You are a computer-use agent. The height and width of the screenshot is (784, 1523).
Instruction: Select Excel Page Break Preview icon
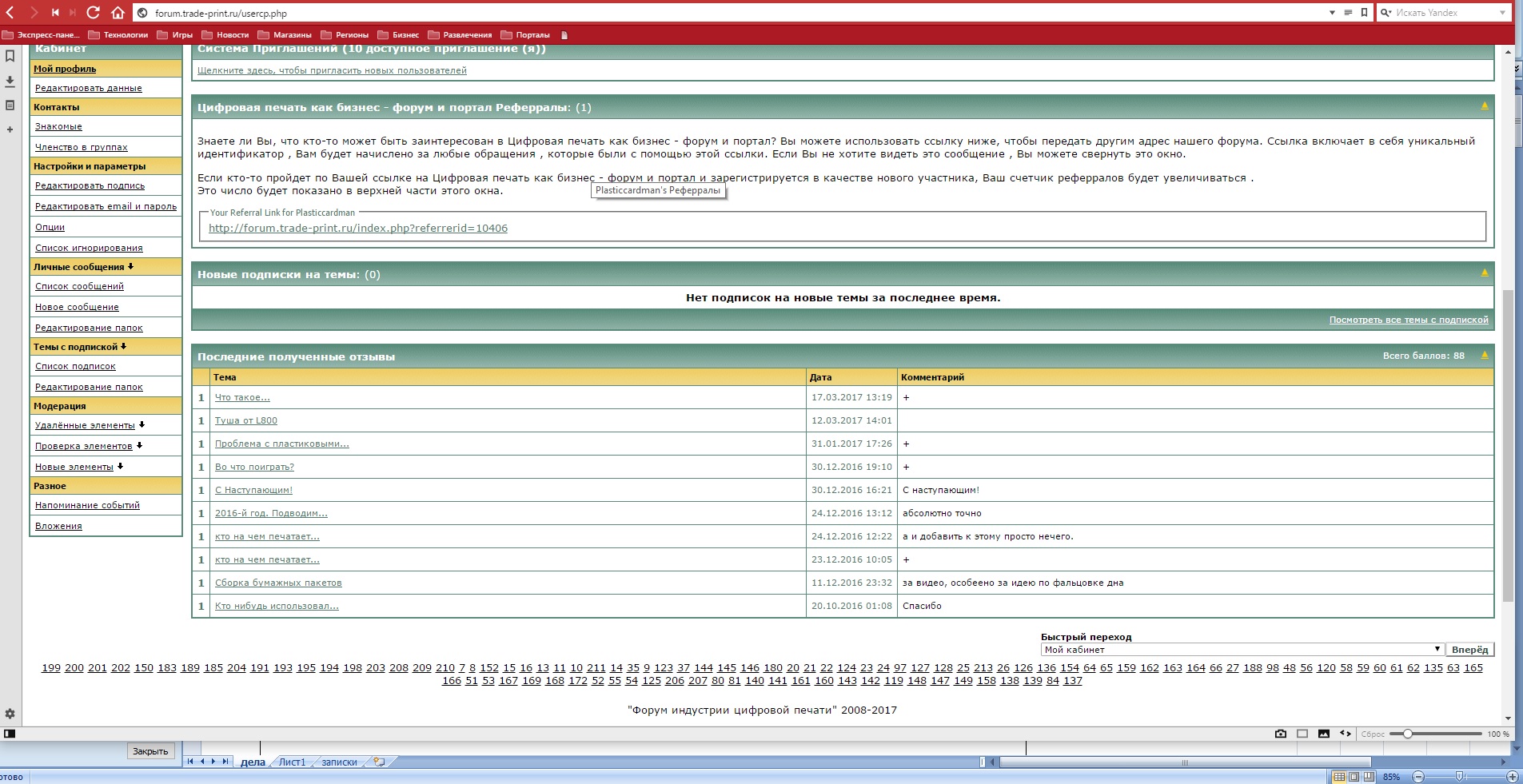pyautogui.click(x=1369, y=777)
